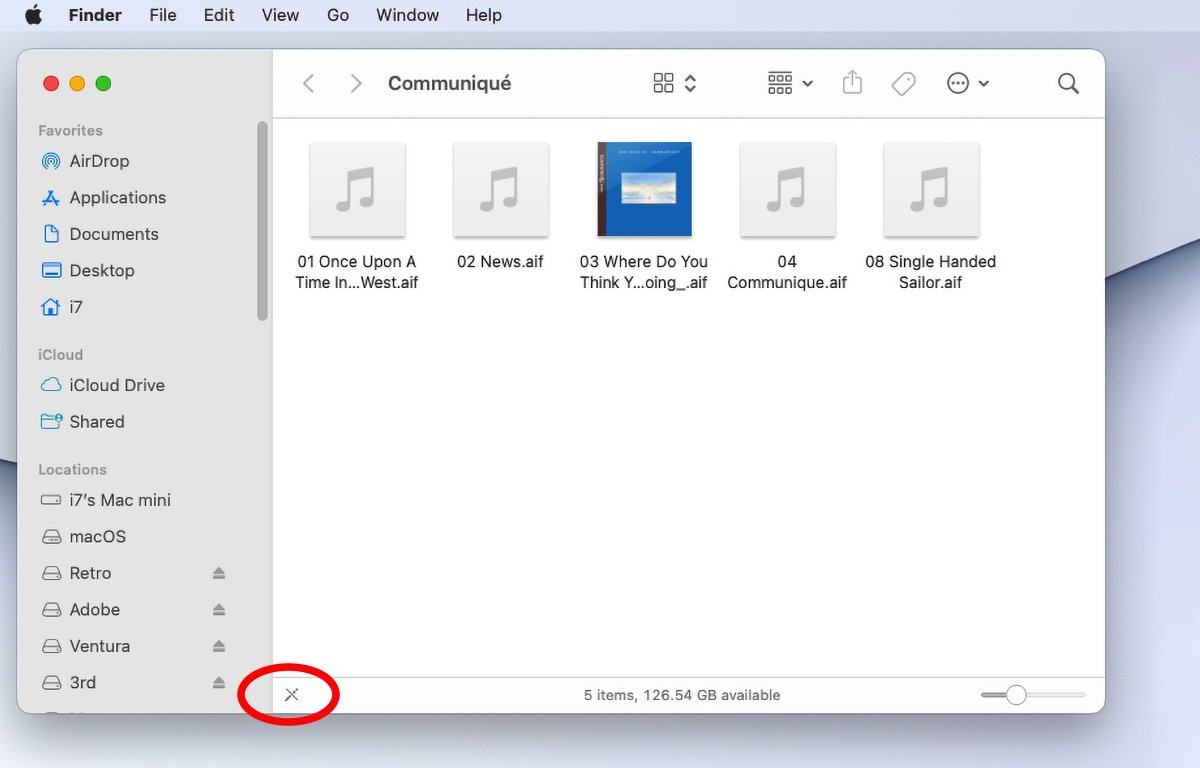The height and width of the screenshot is (768, 1200).
Task: Click the Forward navigation arrow
Action: pos(355,84)
